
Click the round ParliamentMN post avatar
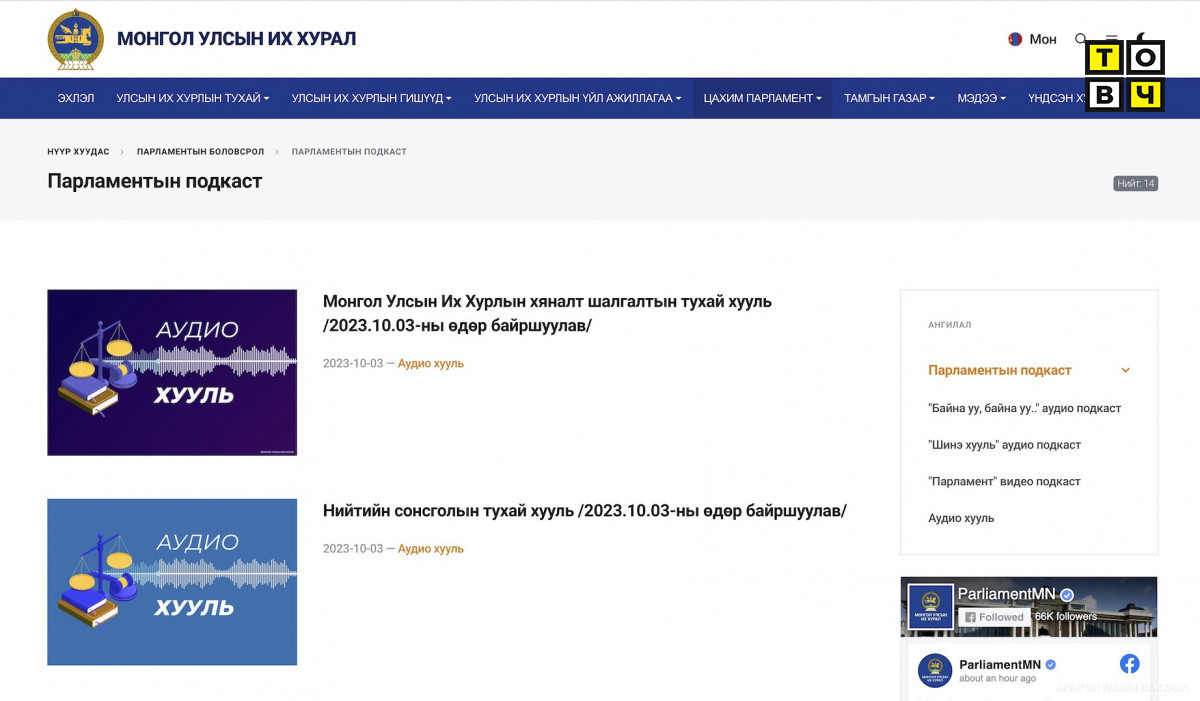click(x=935, y=670)
